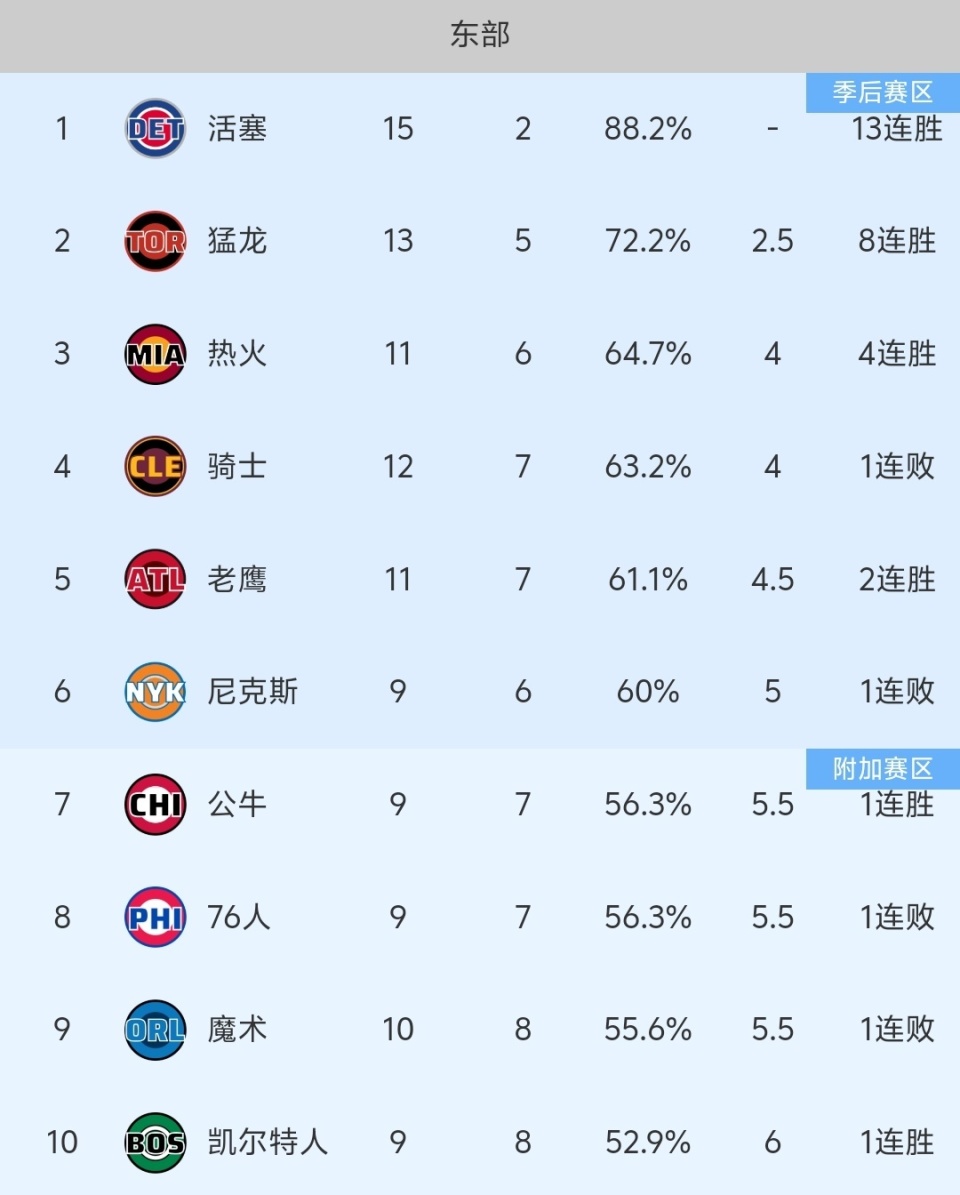Switch to the 东部 conference header
This screenshot has height=1195, width=960.
[x=480, y=36]
